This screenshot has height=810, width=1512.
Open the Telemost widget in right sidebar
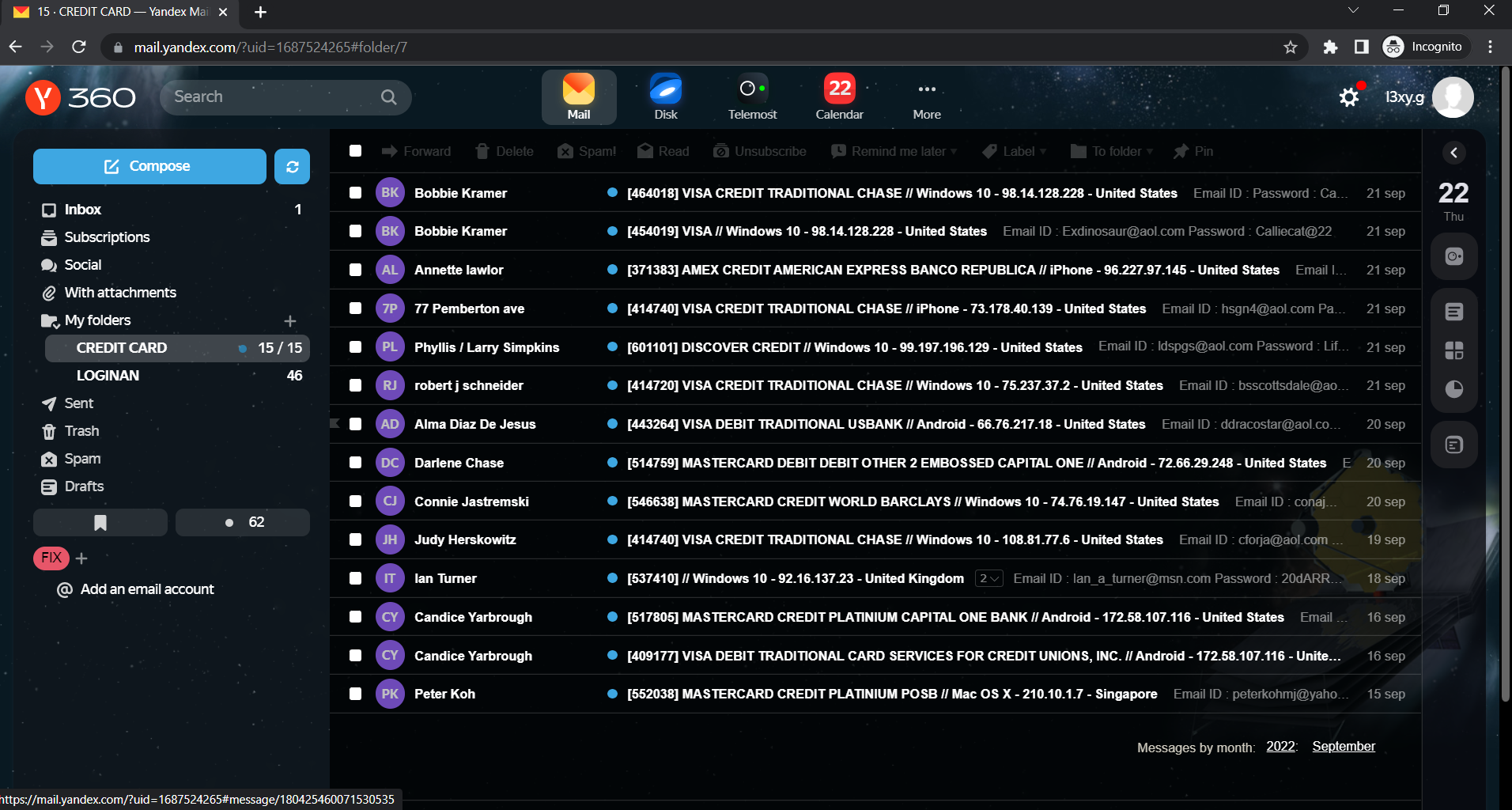1453,256
